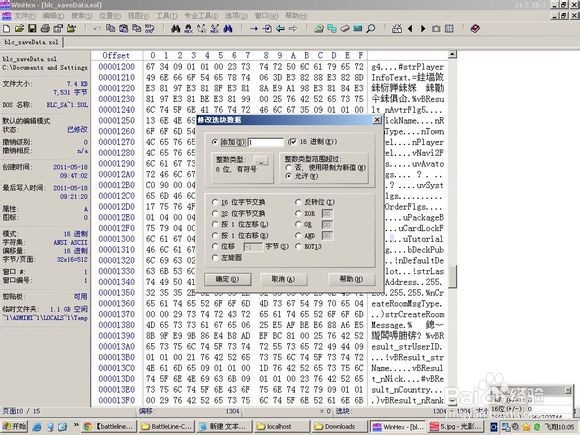The height and width of the screenshot is (435, 580).
Task: Click the add value input field
Action: pyautogui.click(x=266, y=142)
